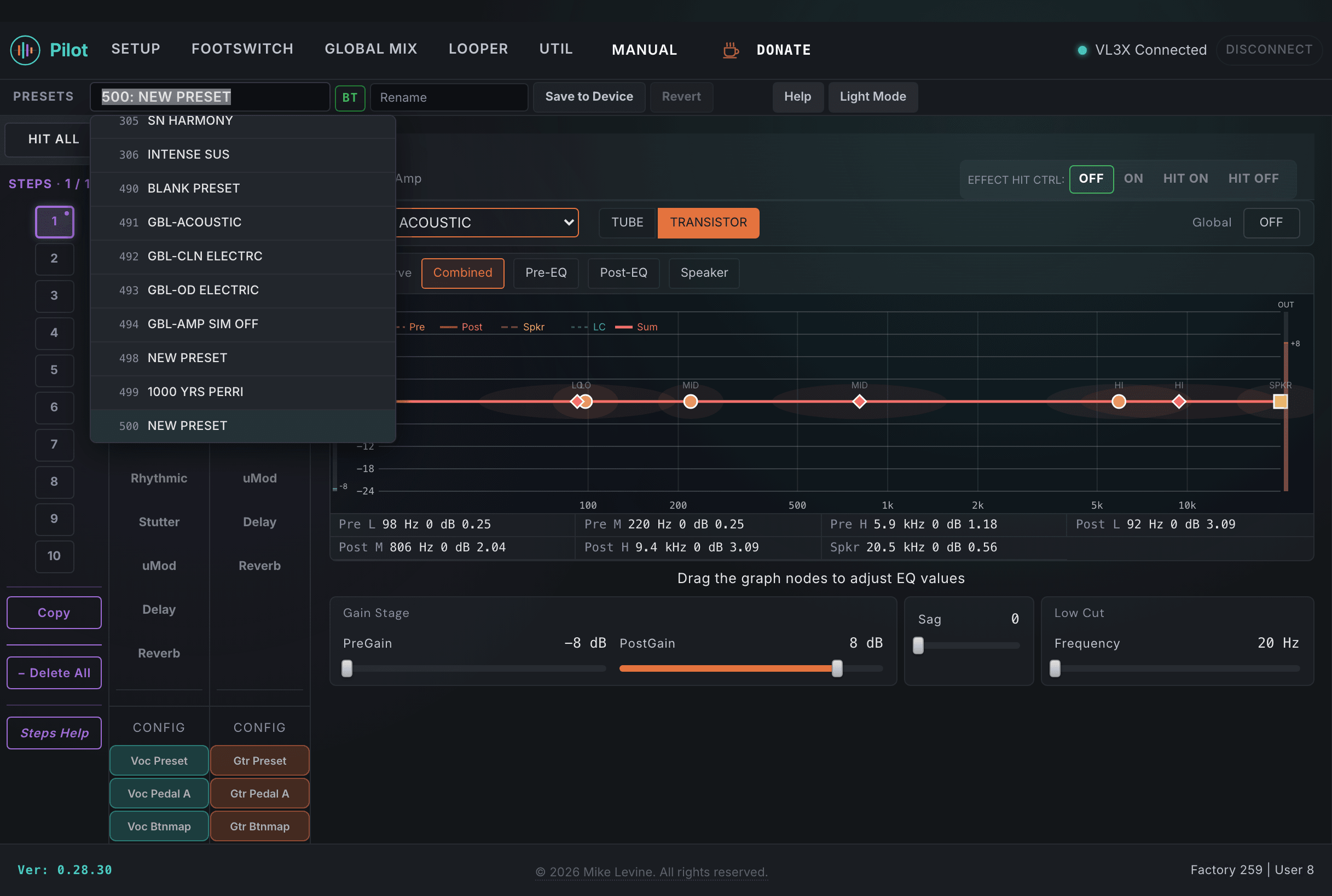Click the Copy steps button
Viewport: 1332px width, 896px height.
click(x=54, y=613)
